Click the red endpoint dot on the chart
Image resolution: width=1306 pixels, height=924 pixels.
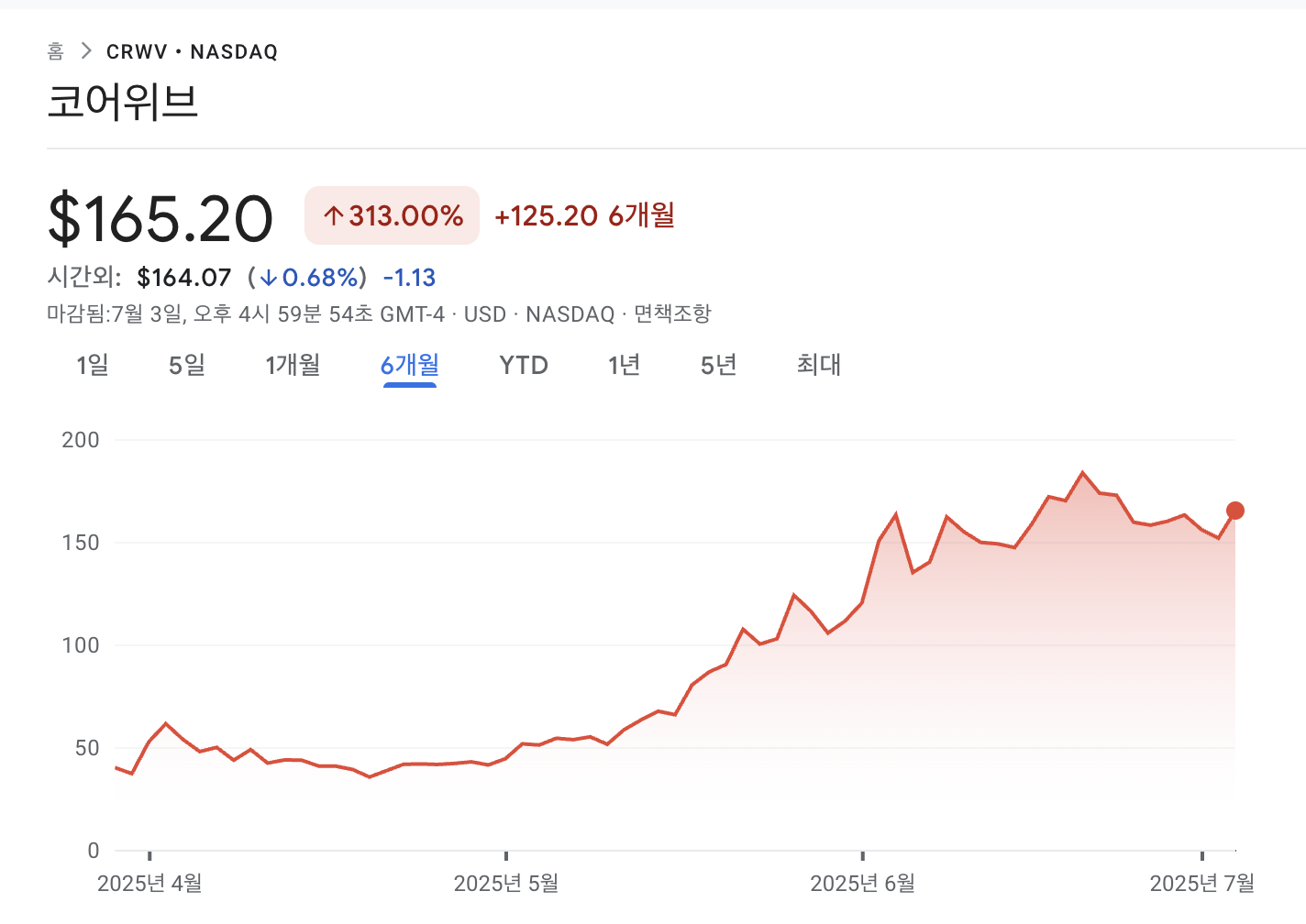pos(1234,511)
